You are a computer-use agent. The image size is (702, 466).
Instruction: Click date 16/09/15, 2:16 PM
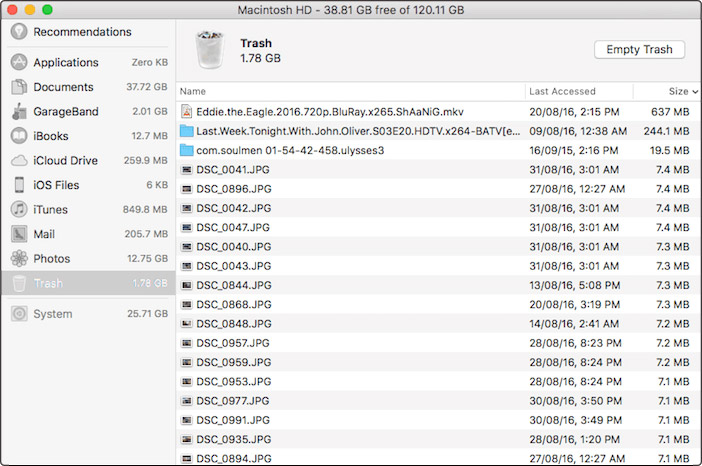coord(574,150)
